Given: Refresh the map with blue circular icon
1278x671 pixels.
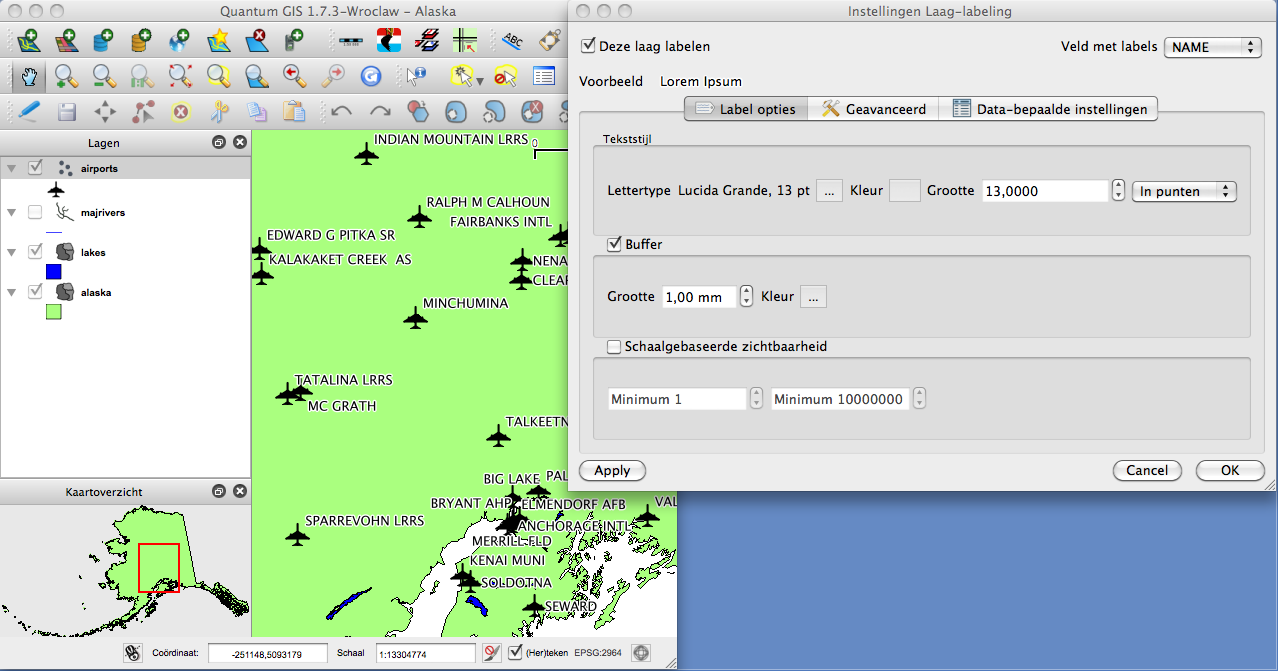Looking at the screenshot, I should tap(370, 76).
